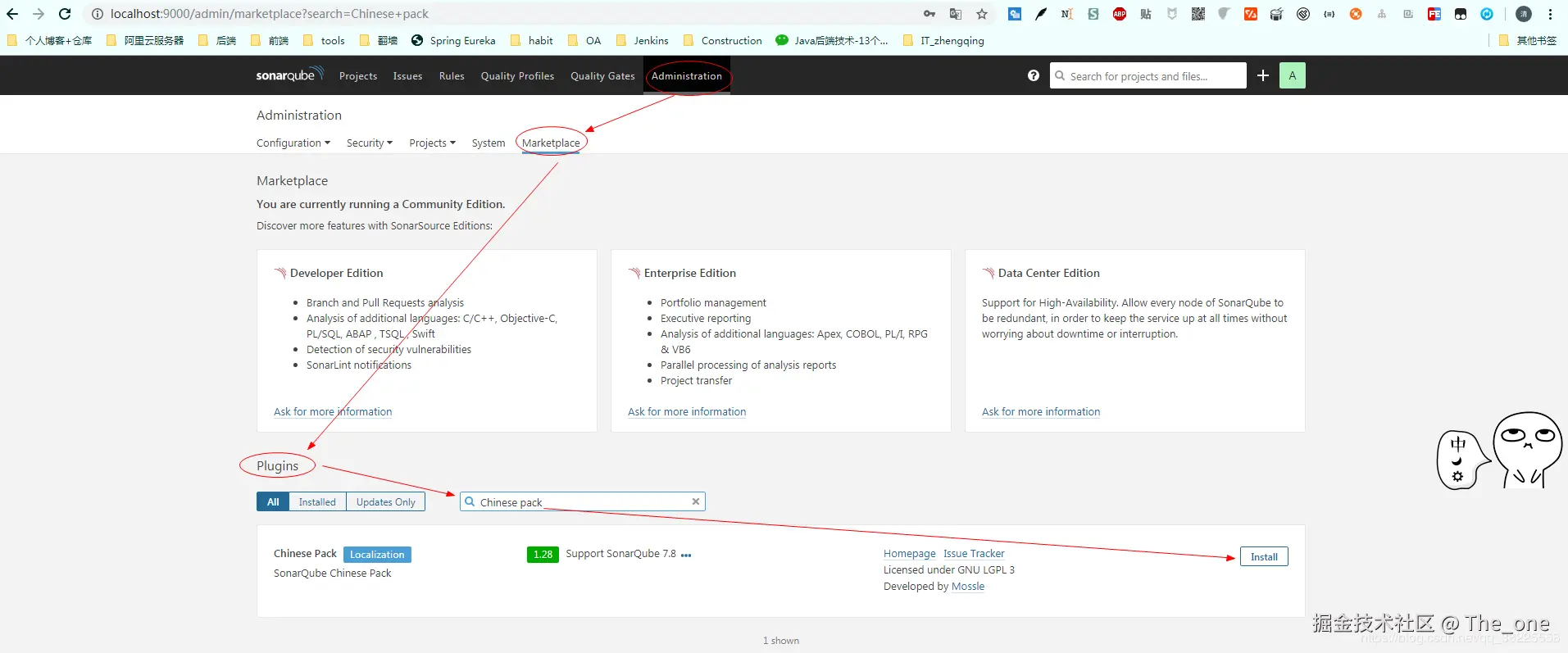Screen dimensions: 1568x653
Task: Open the habit bookmark folder
Action: [531, 40]
